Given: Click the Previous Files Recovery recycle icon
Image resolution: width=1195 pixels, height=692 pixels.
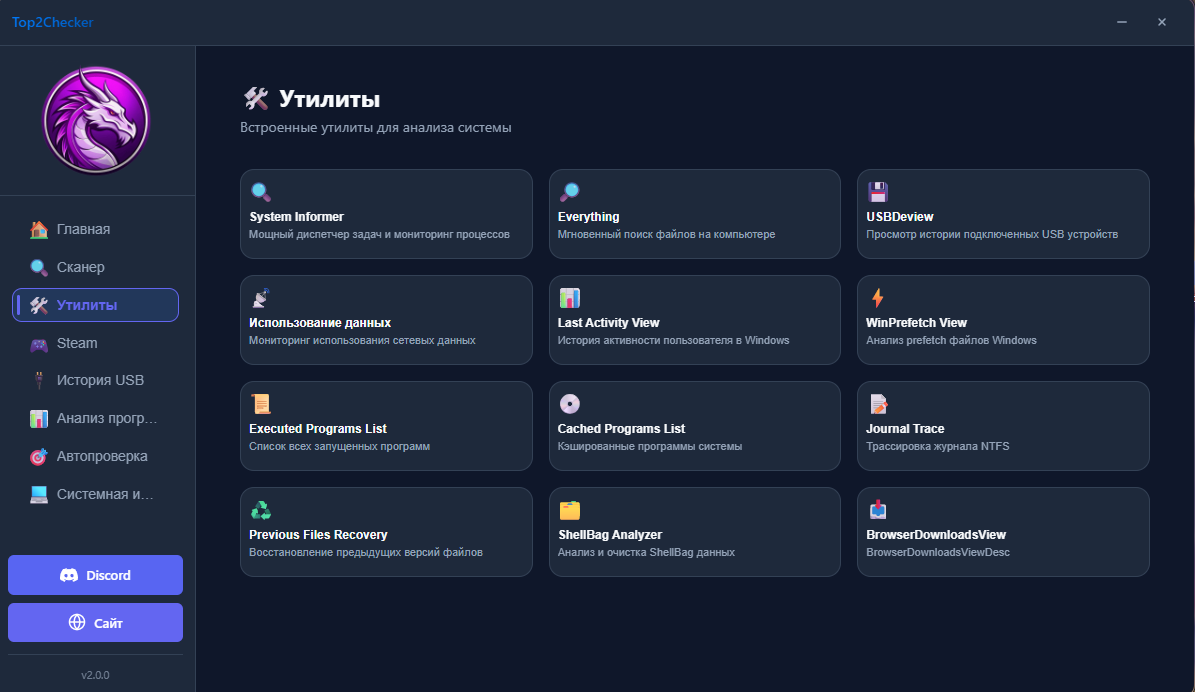Looking at the screenshot, I should 260,510.
